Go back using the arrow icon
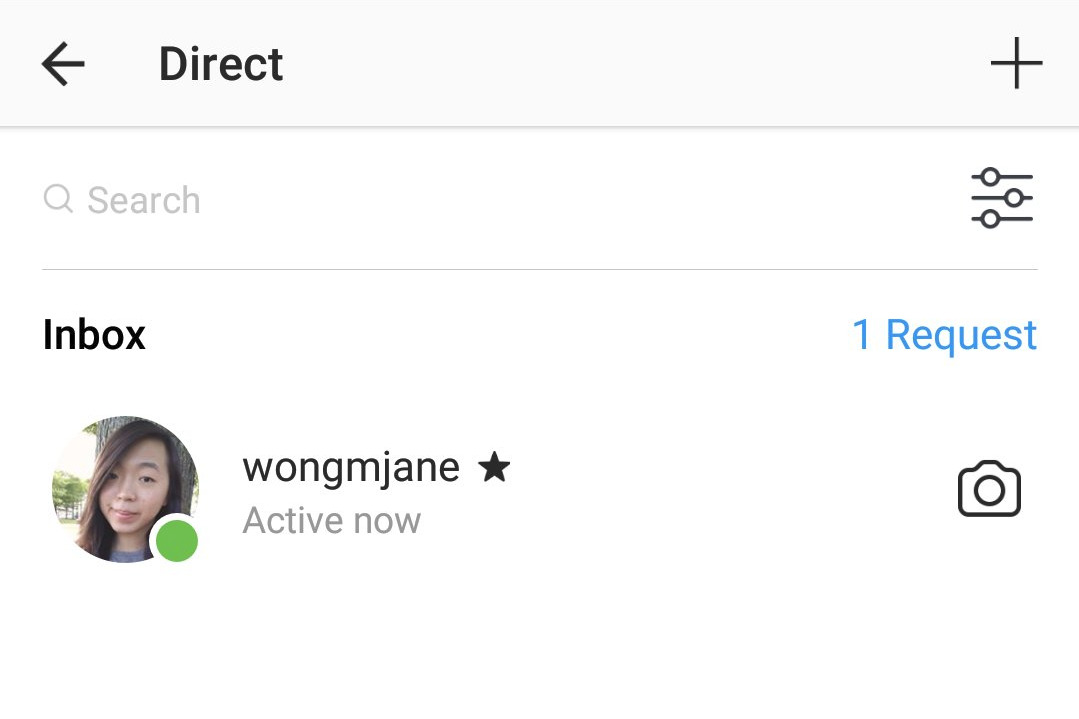Image resolution: width=1079 pixels, height=719 pixels. click(63, 63)
